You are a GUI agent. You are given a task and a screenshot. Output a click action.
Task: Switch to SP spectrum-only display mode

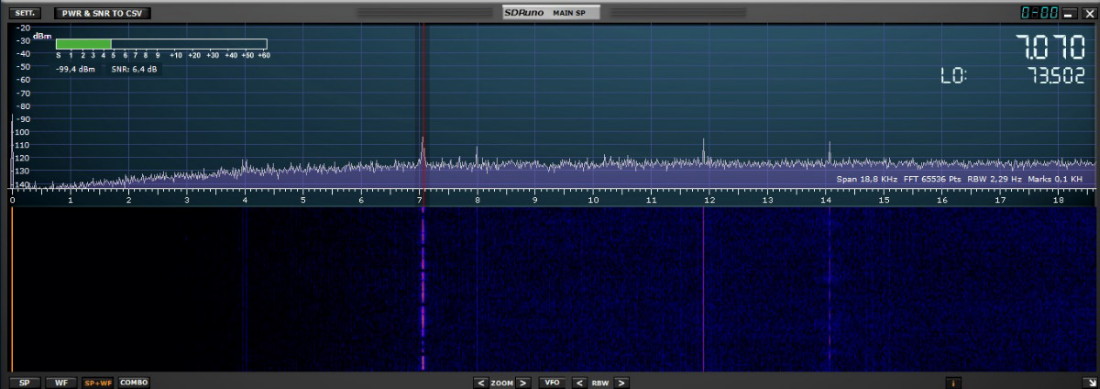pos(25,383)
